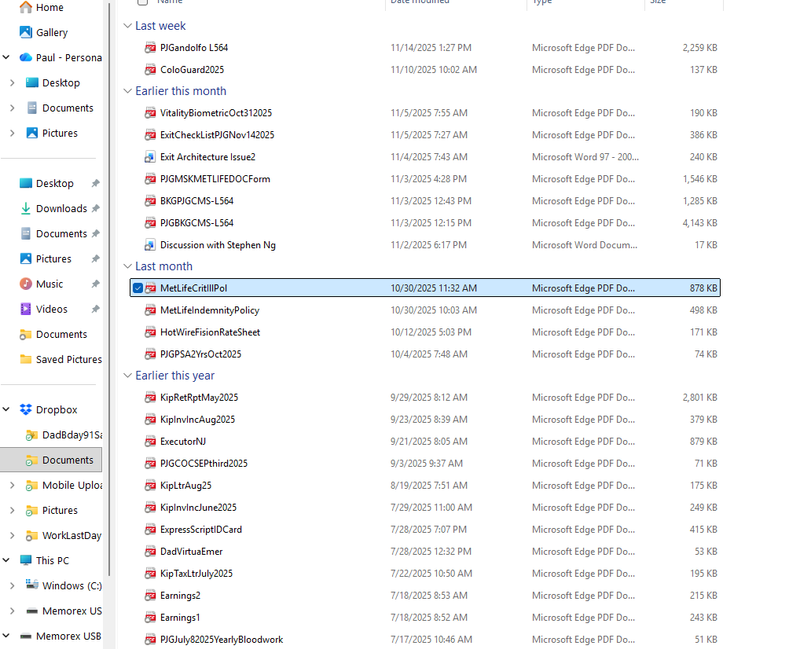Click PDF icon of ColoGuard2025
This screenshot has width=800, height=649.
(150, 70)
